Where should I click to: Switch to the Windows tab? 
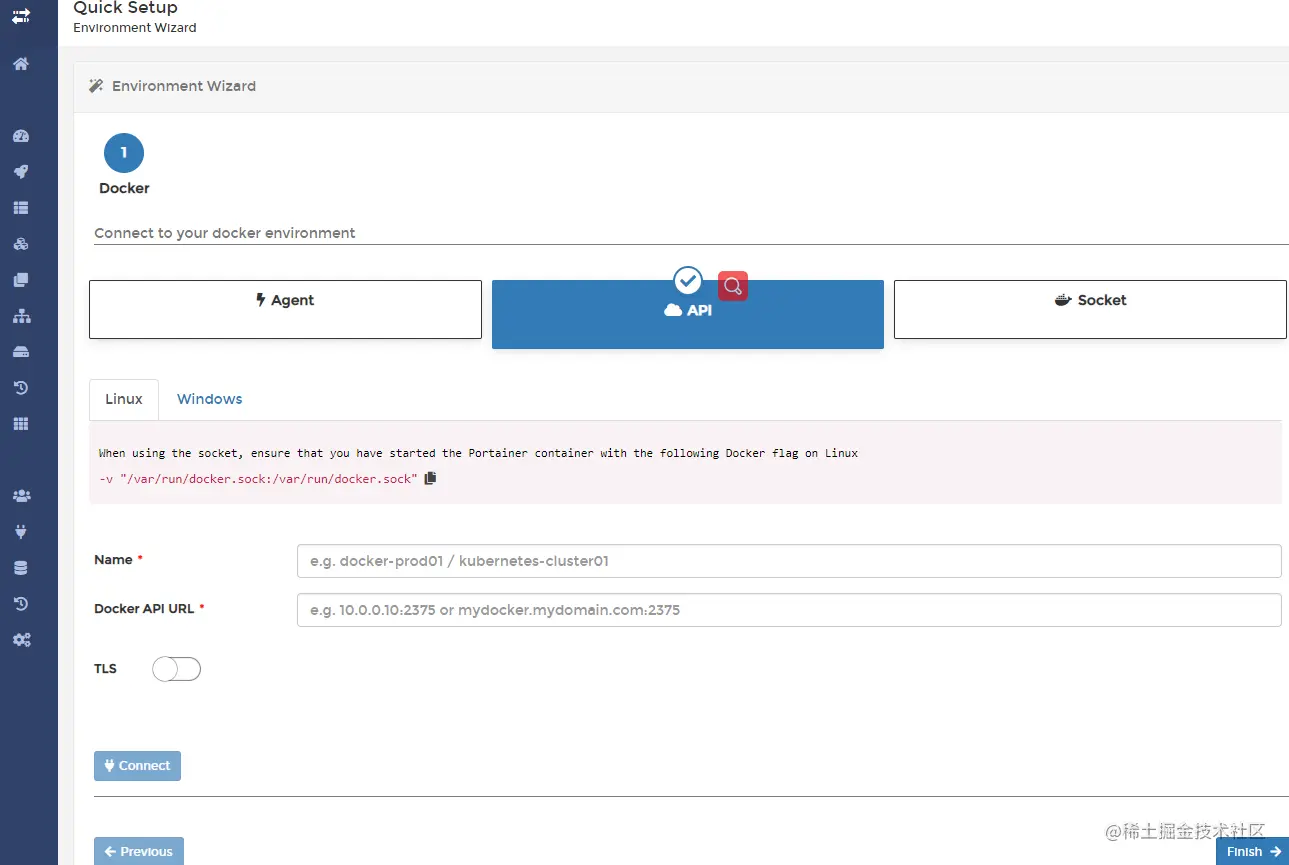[210, 399]
